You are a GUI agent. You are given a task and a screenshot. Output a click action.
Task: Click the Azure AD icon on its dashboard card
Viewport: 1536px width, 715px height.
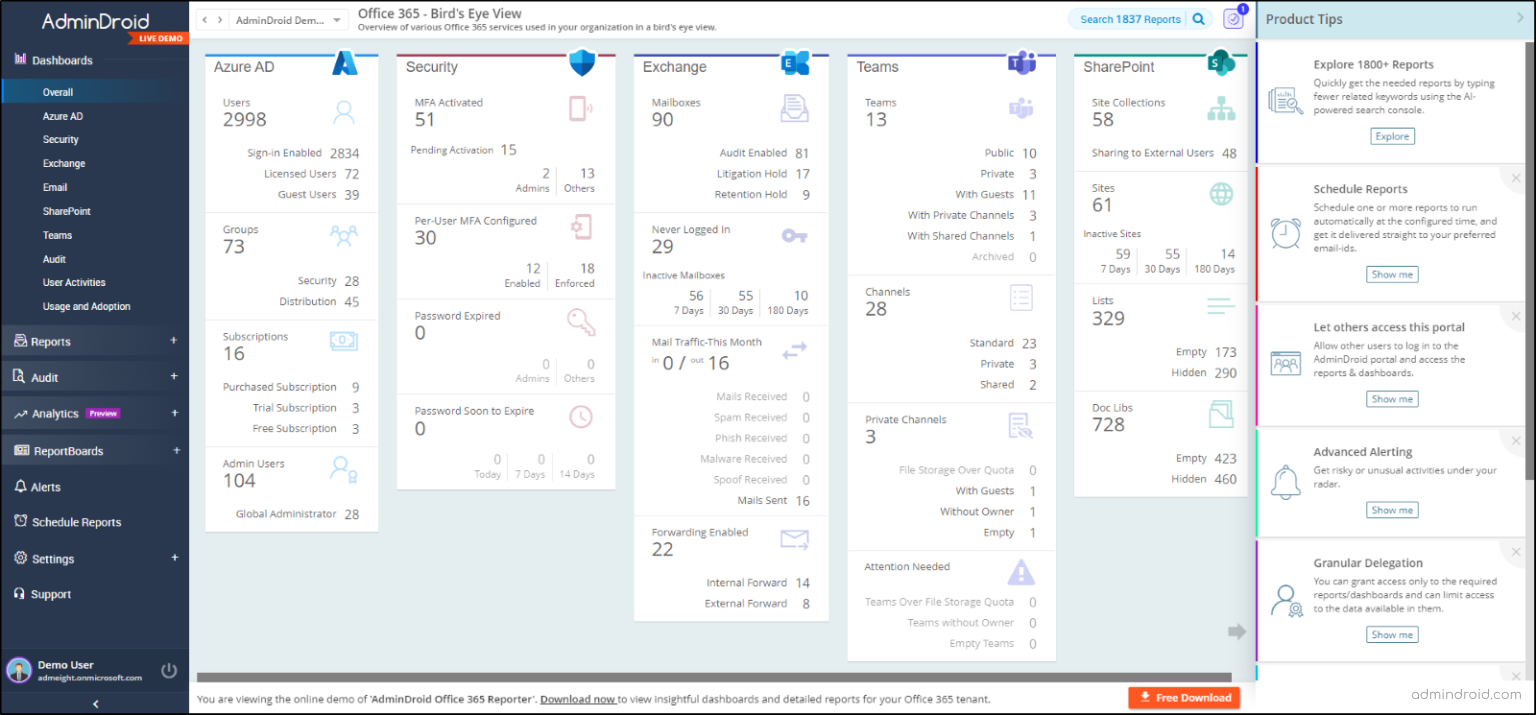pos(345,63)
